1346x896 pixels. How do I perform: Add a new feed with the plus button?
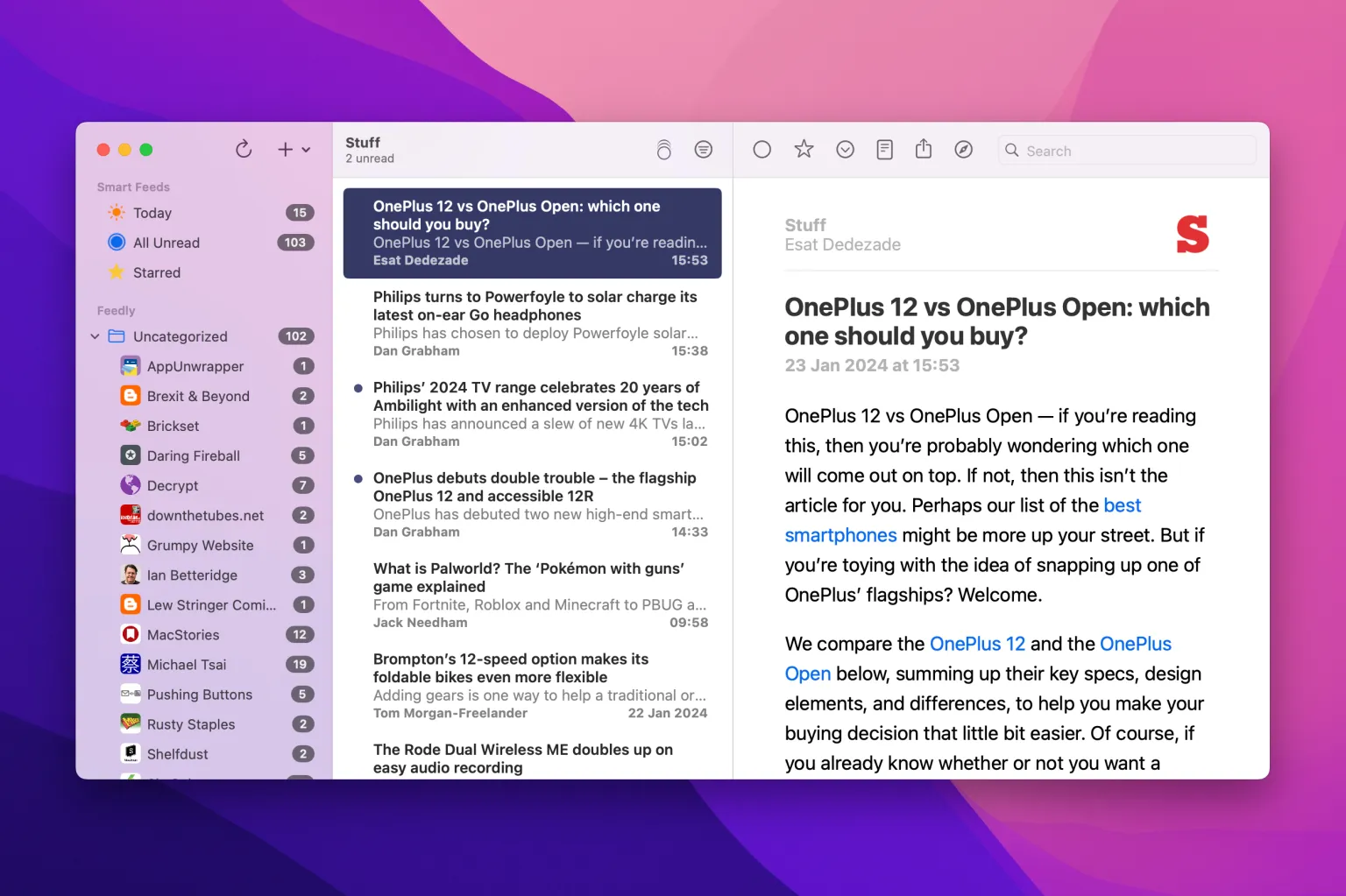pyautogui.click(x=285, y=149)
